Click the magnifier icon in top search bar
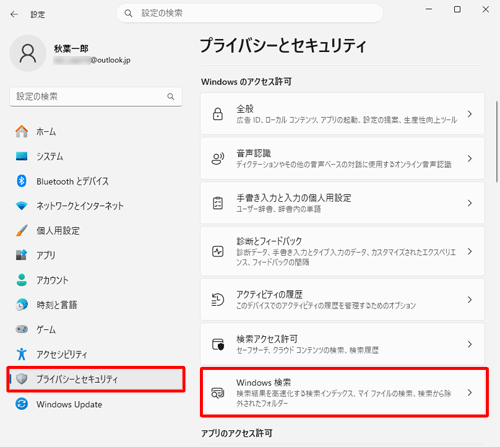Viewport: 500px width, 447px height. 128,13
